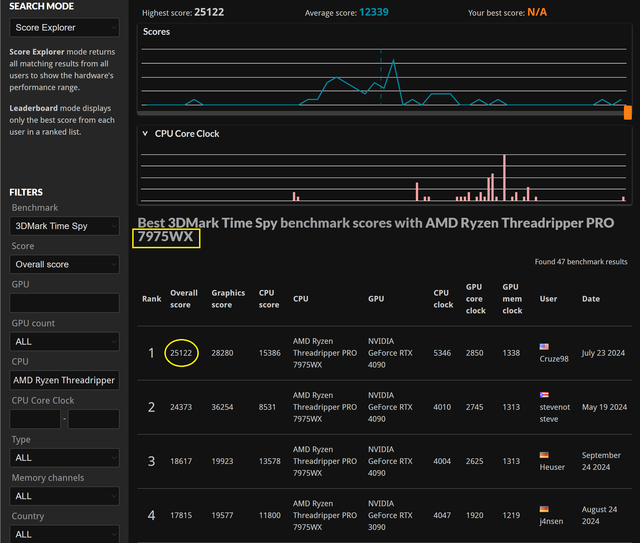Select CPU score 15386 in rank 1
The height and width of the screenshot is (543, 640).
269,353
